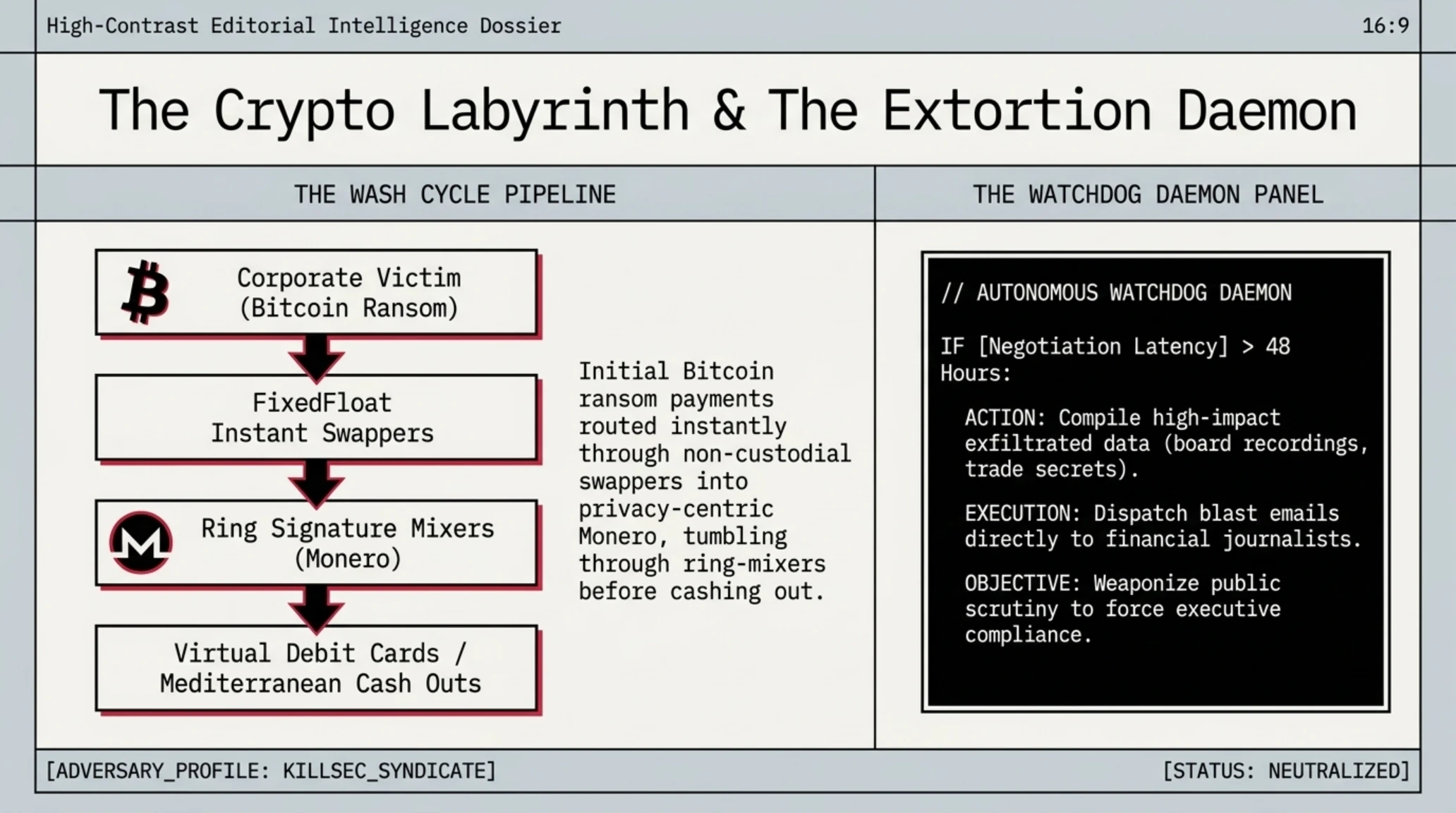Click THE WATCHDOG DAEMON PANEL header

coord(1148,194)
